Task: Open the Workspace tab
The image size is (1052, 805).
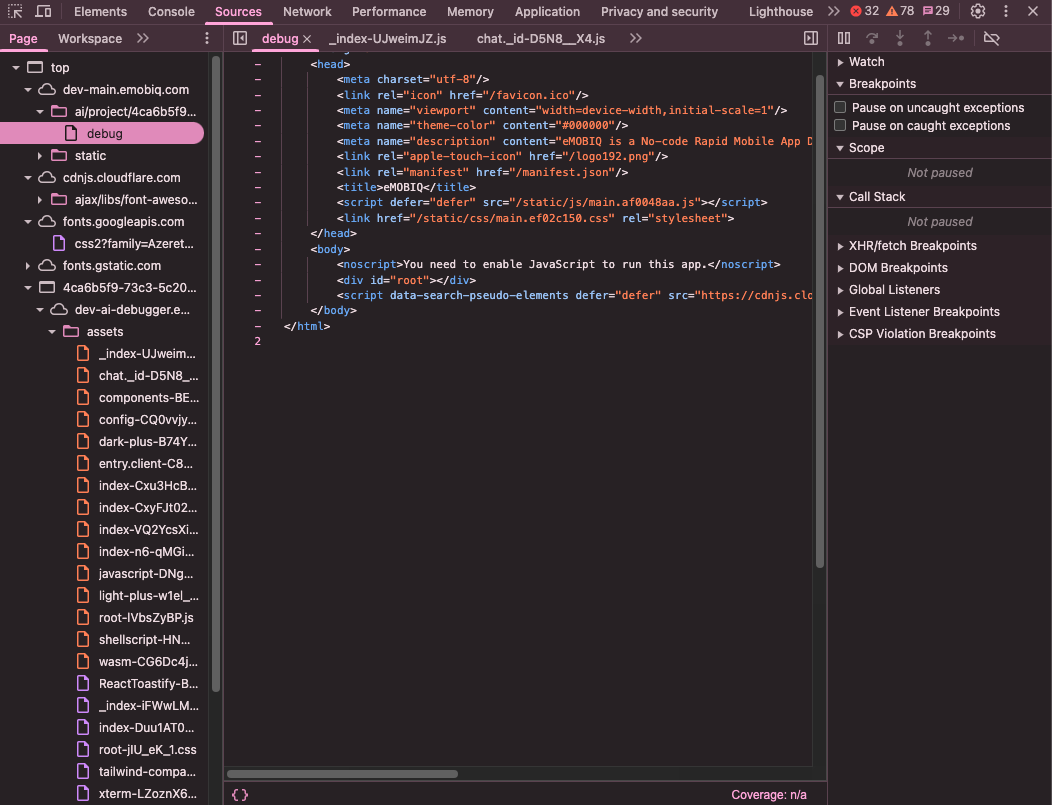Action: point(89,39)
